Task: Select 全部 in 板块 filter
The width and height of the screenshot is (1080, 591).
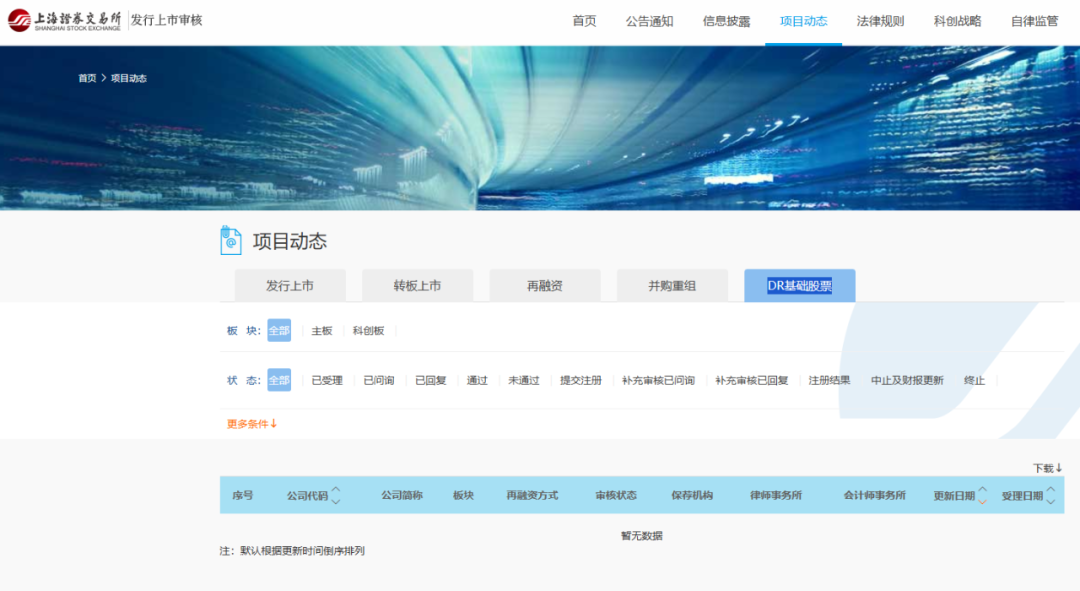Action: click(x=279, y=331)
